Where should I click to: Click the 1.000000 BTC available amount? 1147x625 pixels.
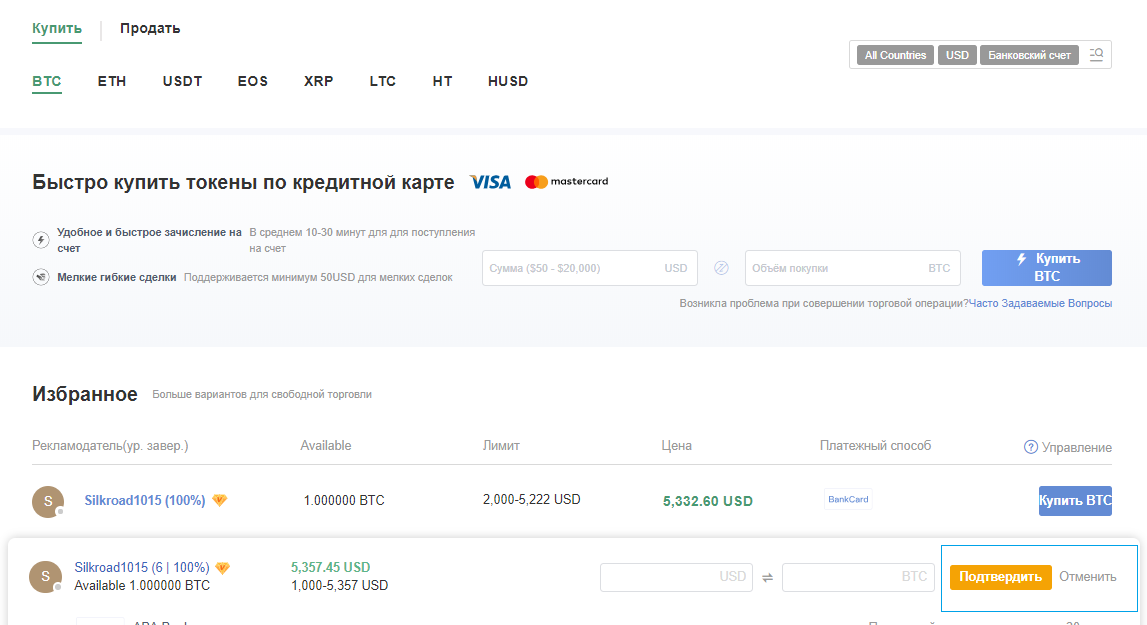pos(344,501)
